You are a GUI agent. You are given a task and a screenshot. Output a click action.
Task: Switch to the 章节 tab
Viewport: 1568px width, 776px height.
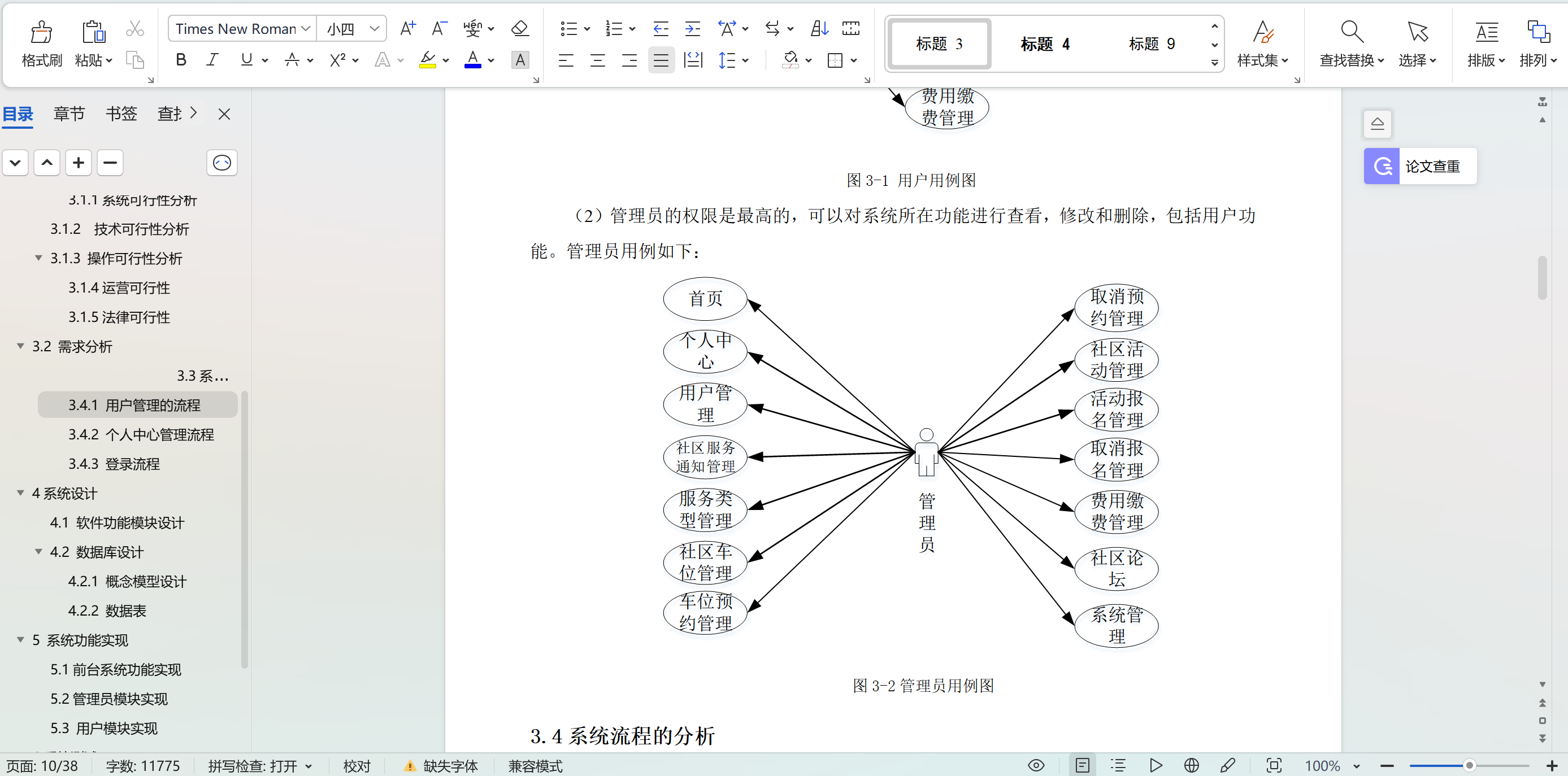coord(69,114)
